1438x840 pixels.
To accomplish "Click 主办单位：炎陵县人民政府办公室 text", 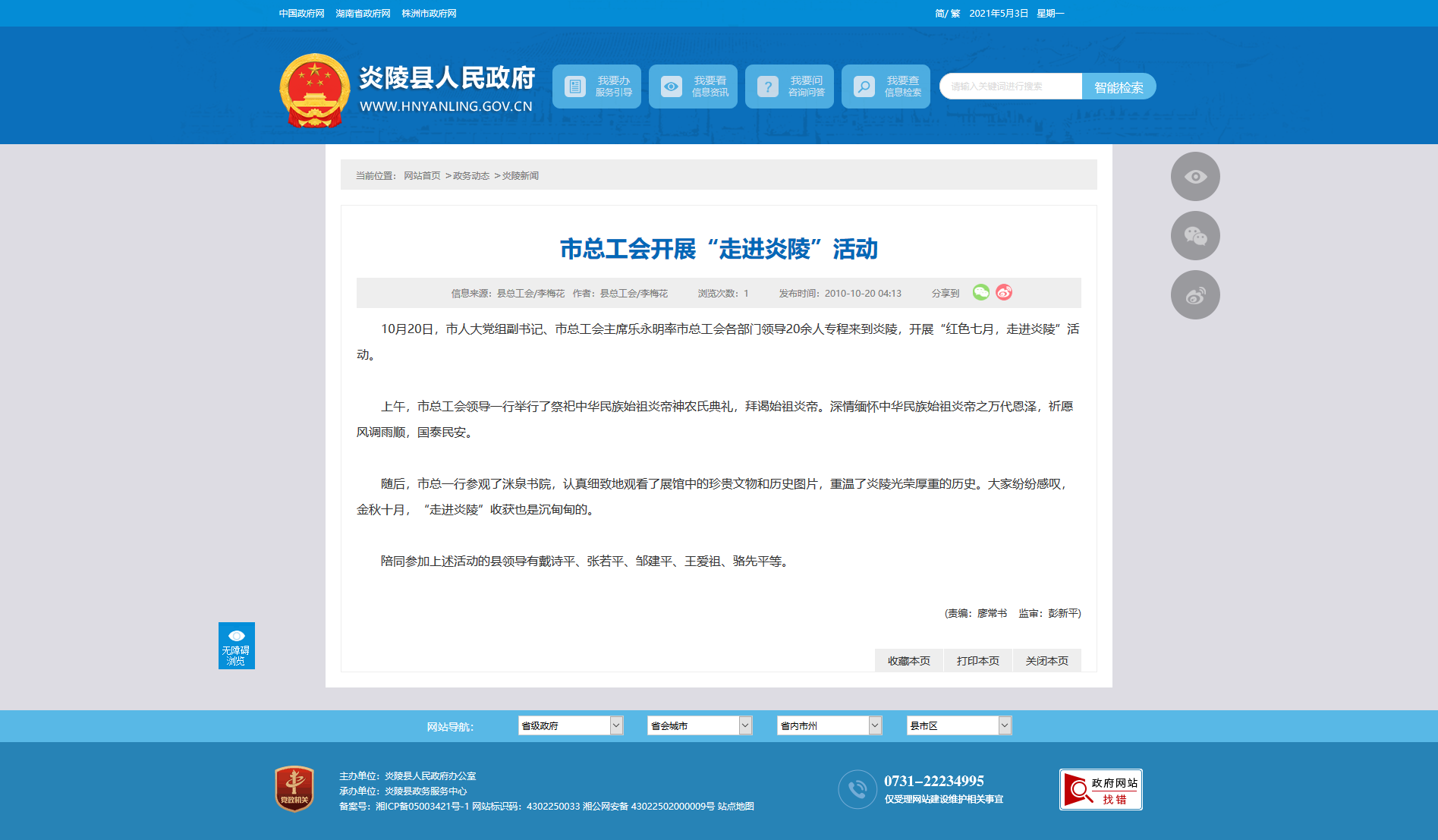I will pyautogui.click(x=407, y=776).
